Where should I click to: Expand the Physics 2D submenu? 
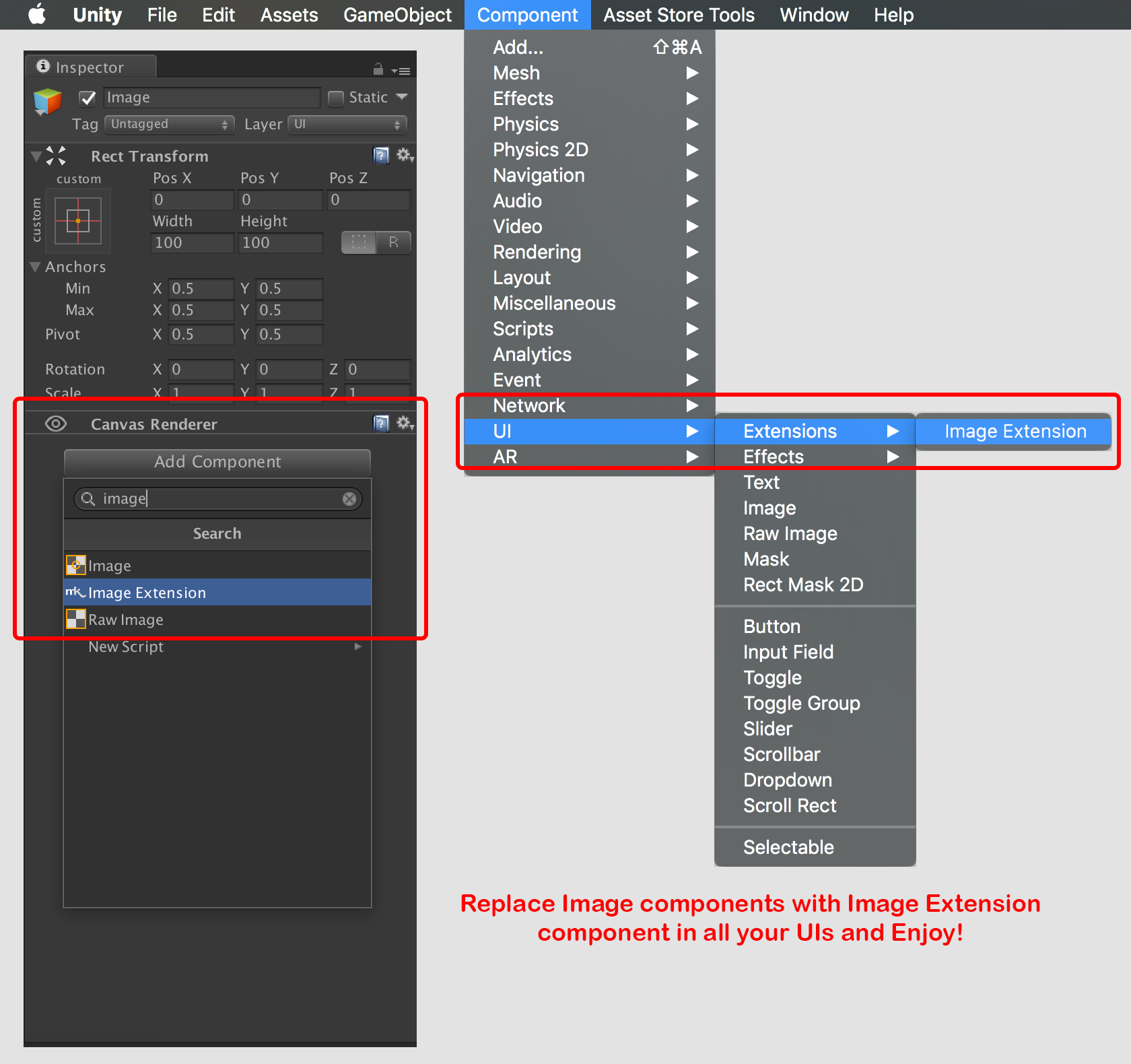coord(590,149)
